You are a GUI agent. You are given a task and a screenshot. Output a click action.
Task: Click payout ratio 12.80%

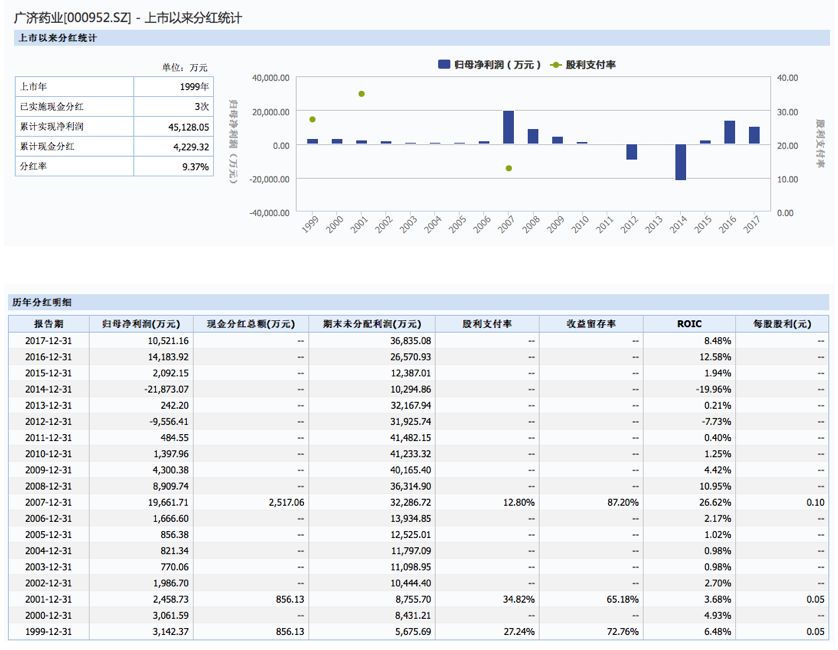(x=518, y=502)
